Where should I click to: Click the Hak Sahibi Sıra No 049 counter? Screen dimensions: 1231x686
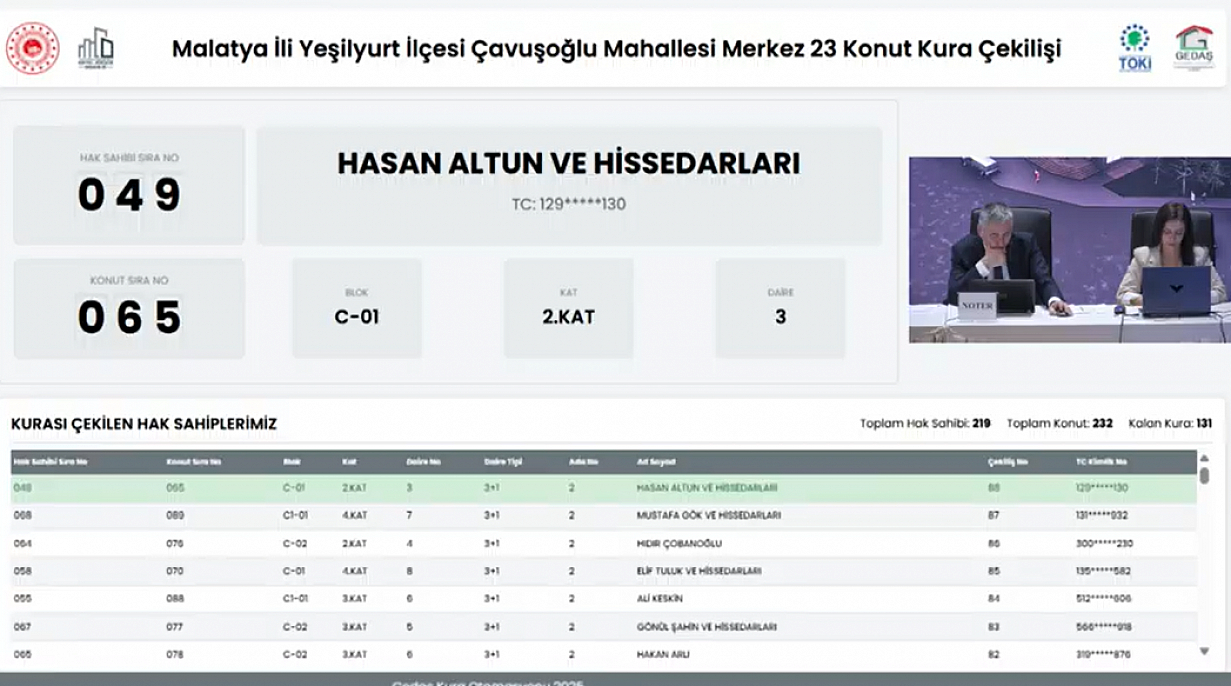pos(129,185)
